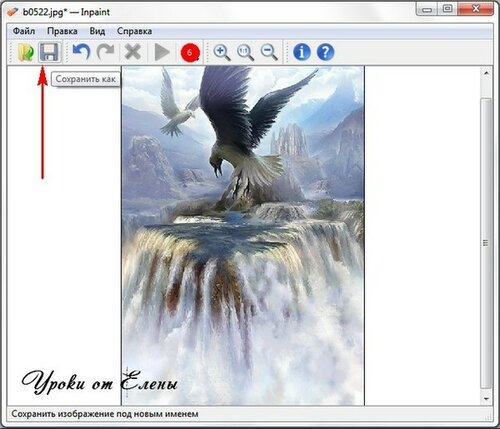The width and height of the screenshot is (500, 429).
Task: Open help with the question mark icon
Action: (x=325, y=52)
